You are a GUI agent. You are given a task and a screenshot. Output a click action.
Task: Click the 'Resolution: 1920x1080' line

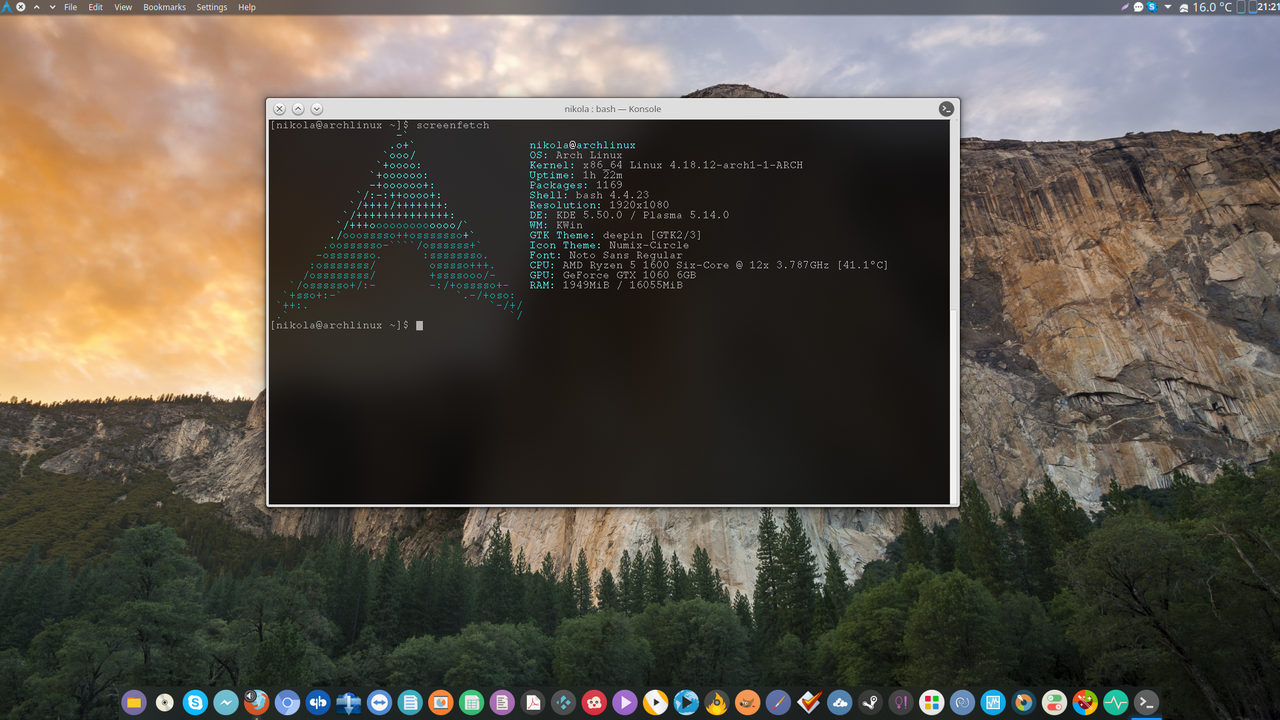pyautogui.click(x=599, y=205)
